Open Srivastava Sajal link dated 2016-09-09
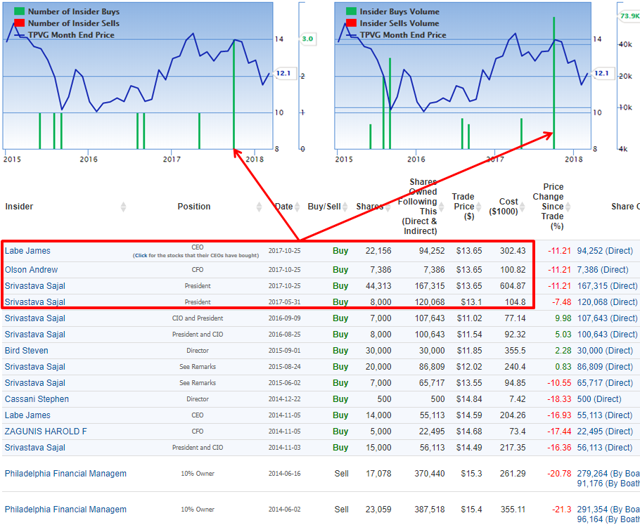Viewport: 640px width, 525px height. point(35,318)
